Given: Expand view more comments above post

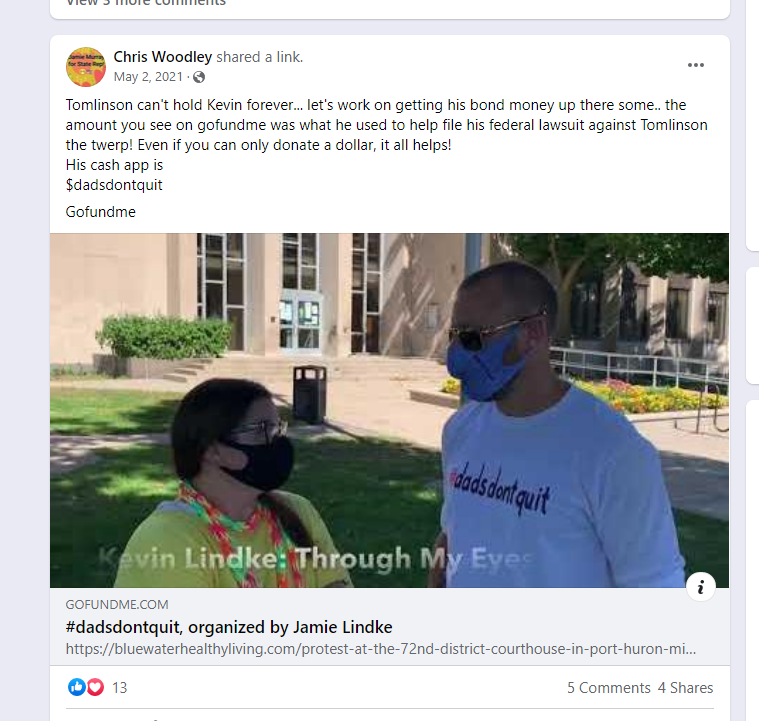Looking at the screenshot, I should (x=146, y=2).
